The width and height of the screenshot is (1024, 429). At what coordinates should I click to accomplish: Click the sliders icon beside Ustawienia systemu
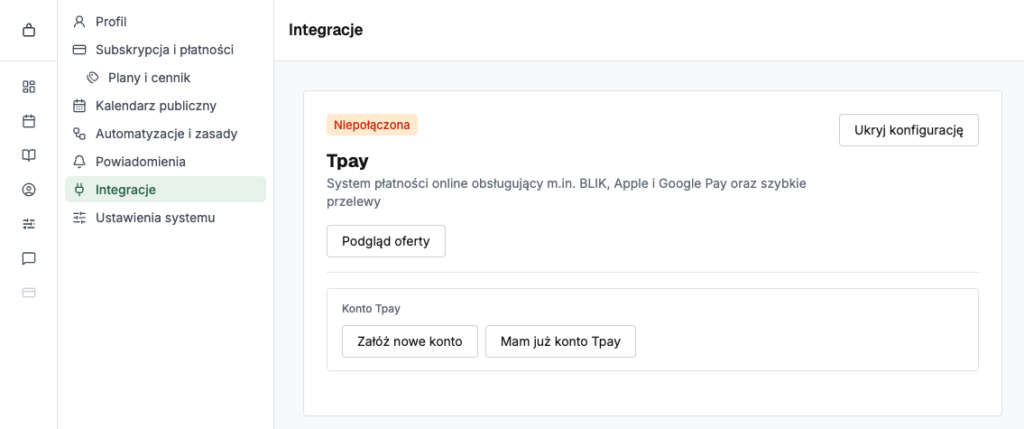(x=80, y=218)
